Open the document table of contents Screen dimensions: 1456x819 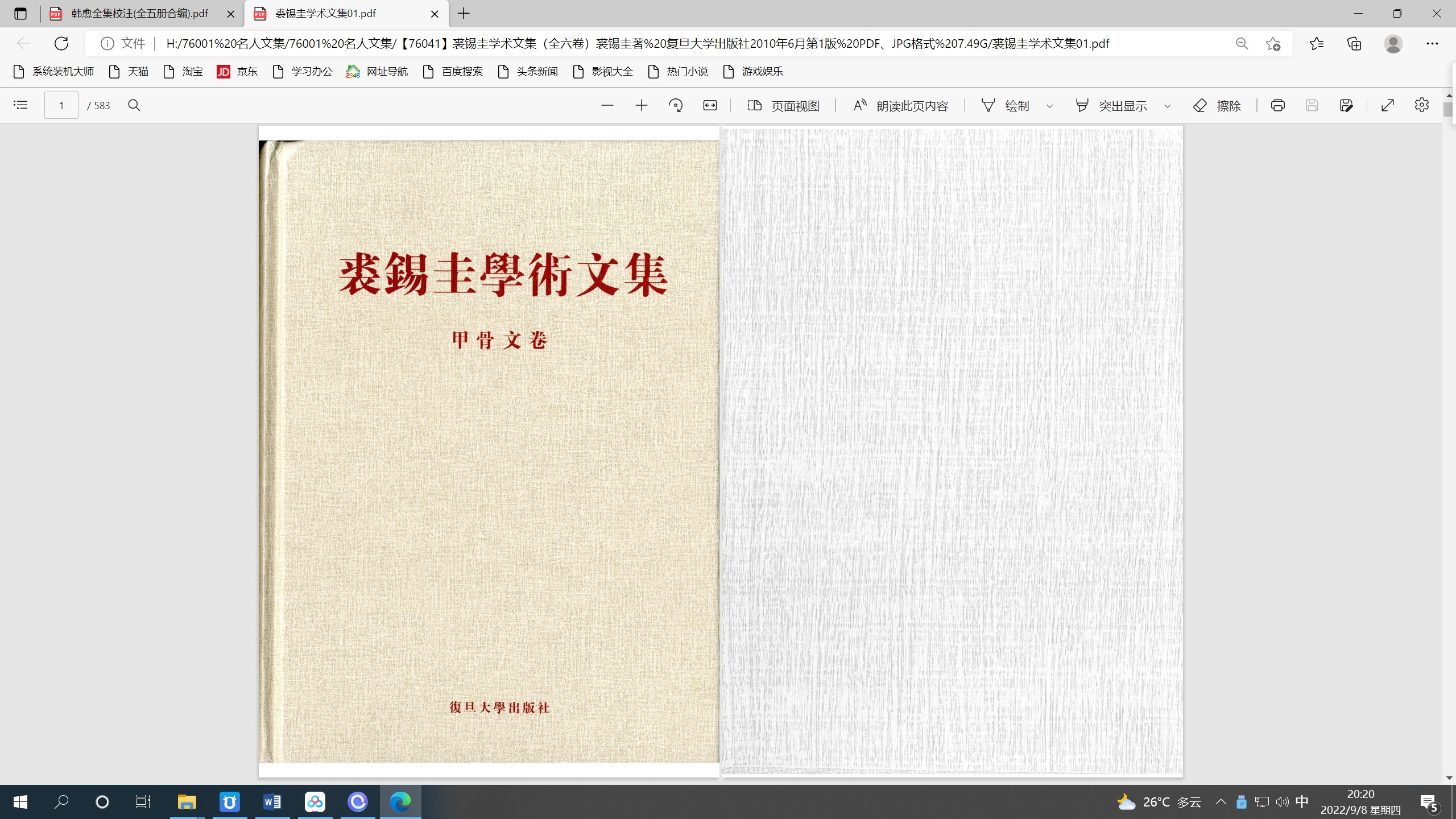click(x=20, y=105)
